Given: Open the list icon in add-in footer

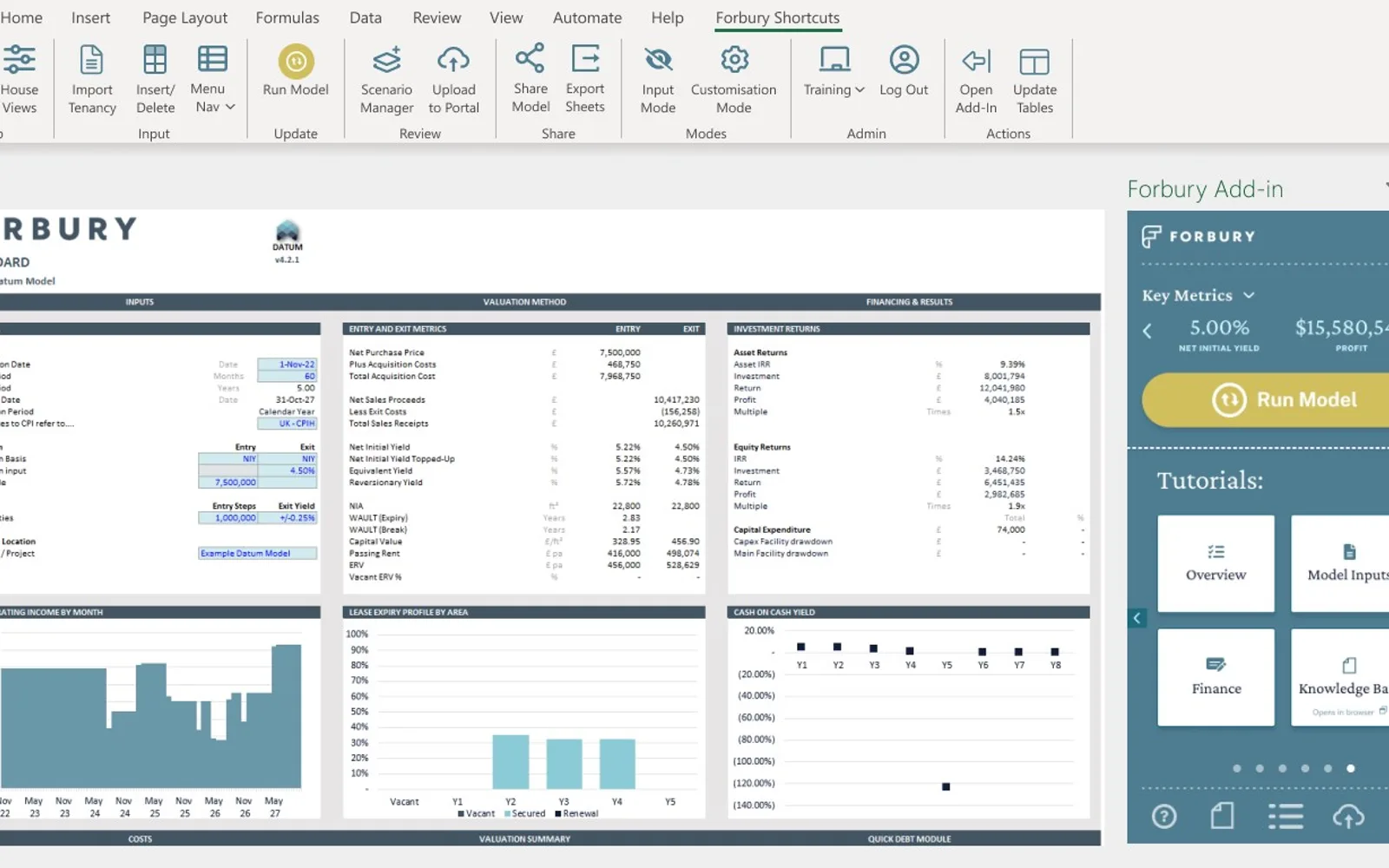Looking at the screenshot, I should 1286,816.
